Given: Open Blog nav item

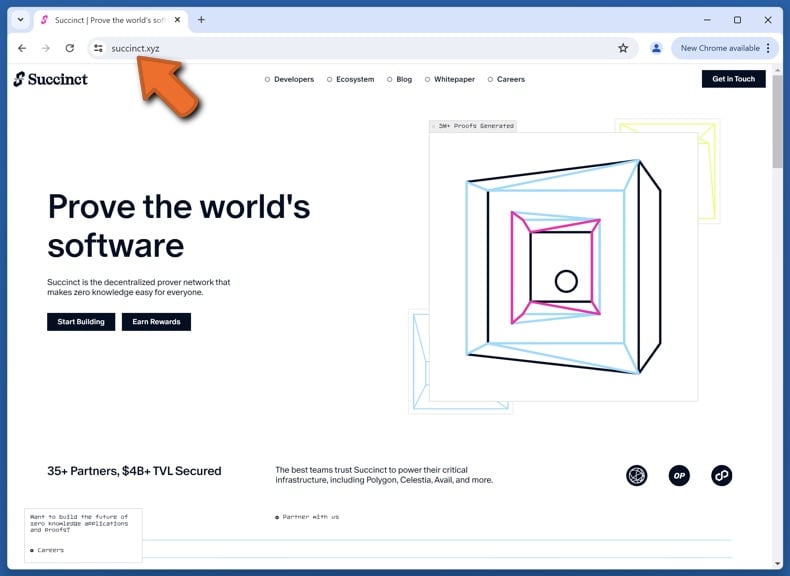Looking at the screenshot, I should [x=400, y=80].
